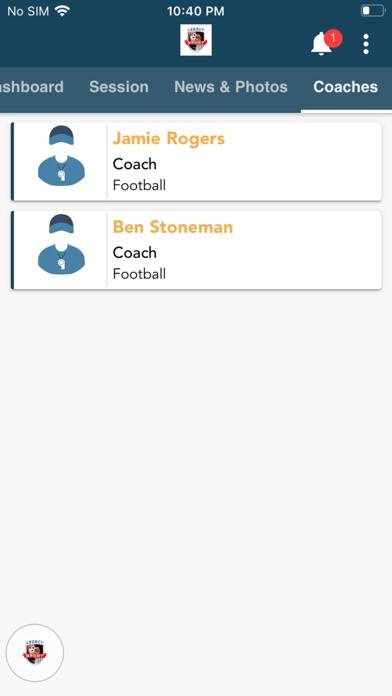Open the three-dot overflow menu
Screen dimensions: 392x696
(366, 44)
